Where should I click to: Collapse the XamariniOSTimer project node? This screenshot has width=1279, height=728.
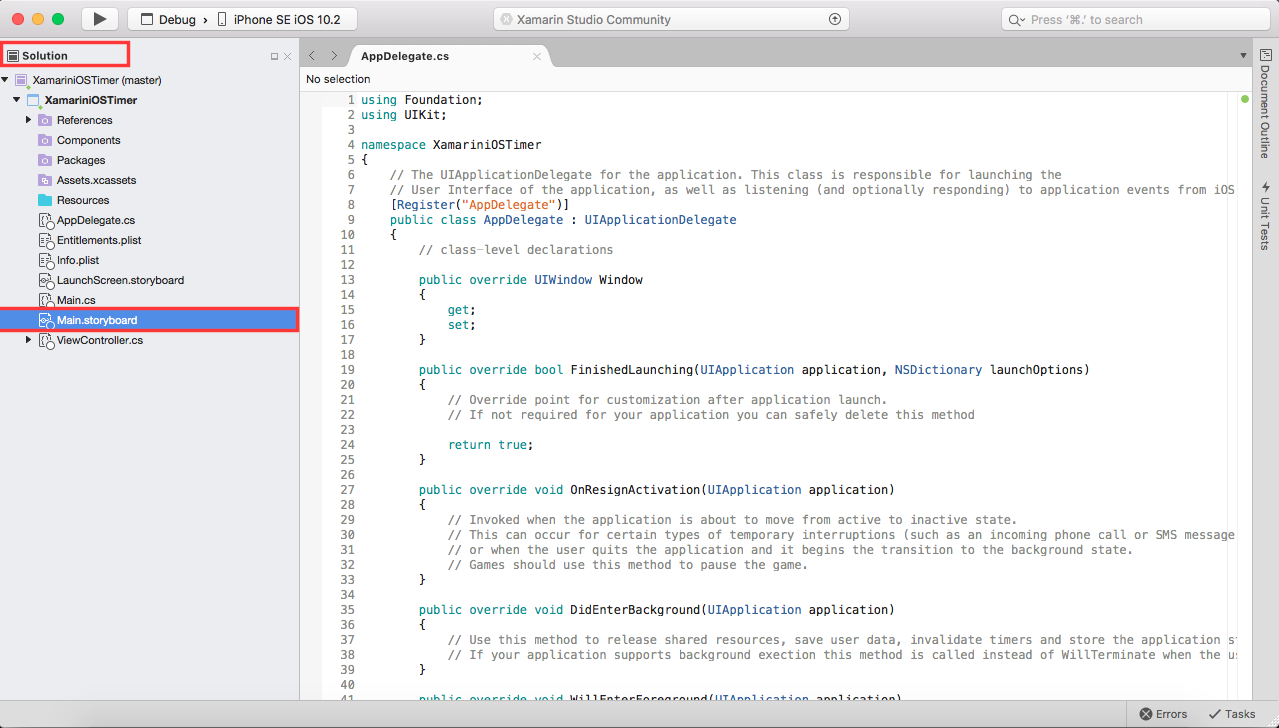[x=14, y=100]
